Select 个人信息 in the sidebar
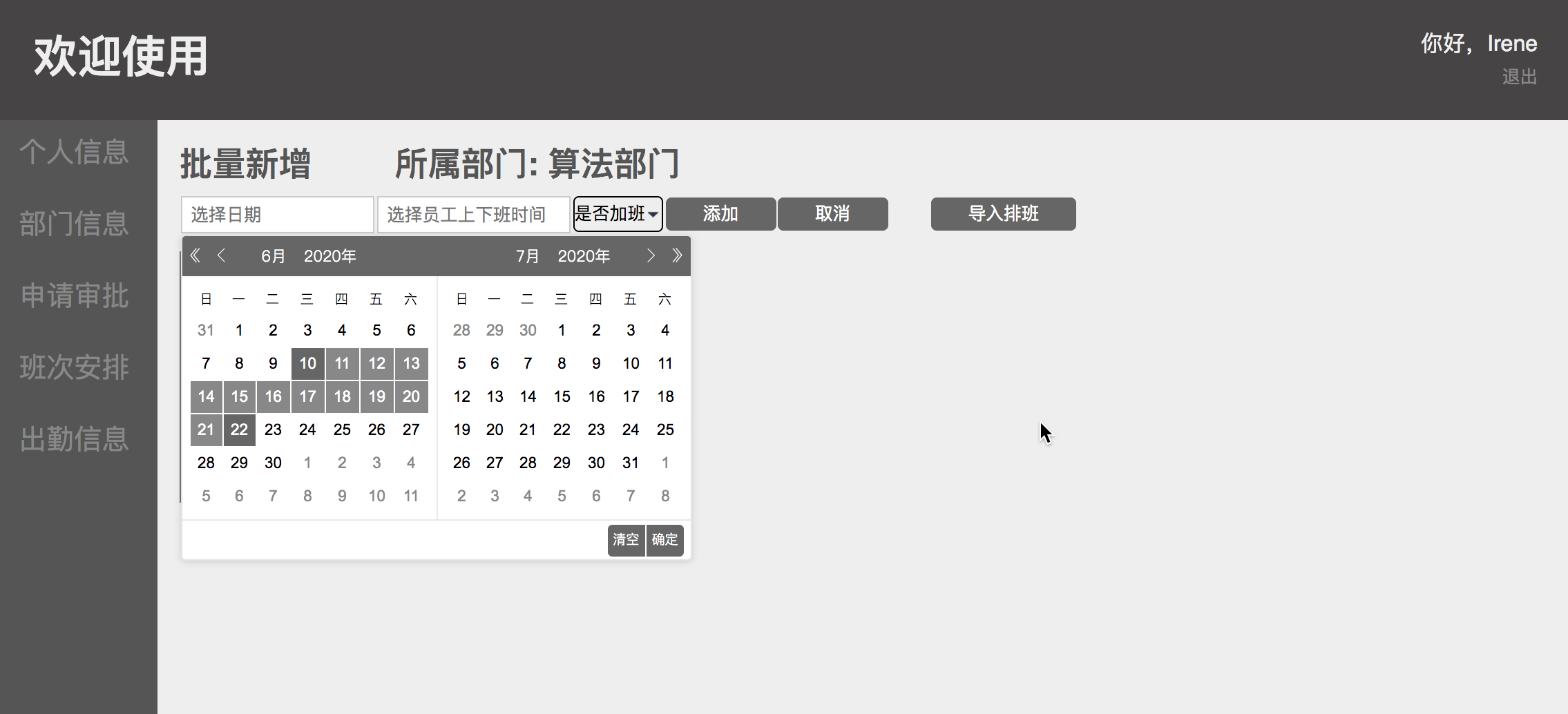1568x714 pixels. pyautogui.click(x=74, y=152)
